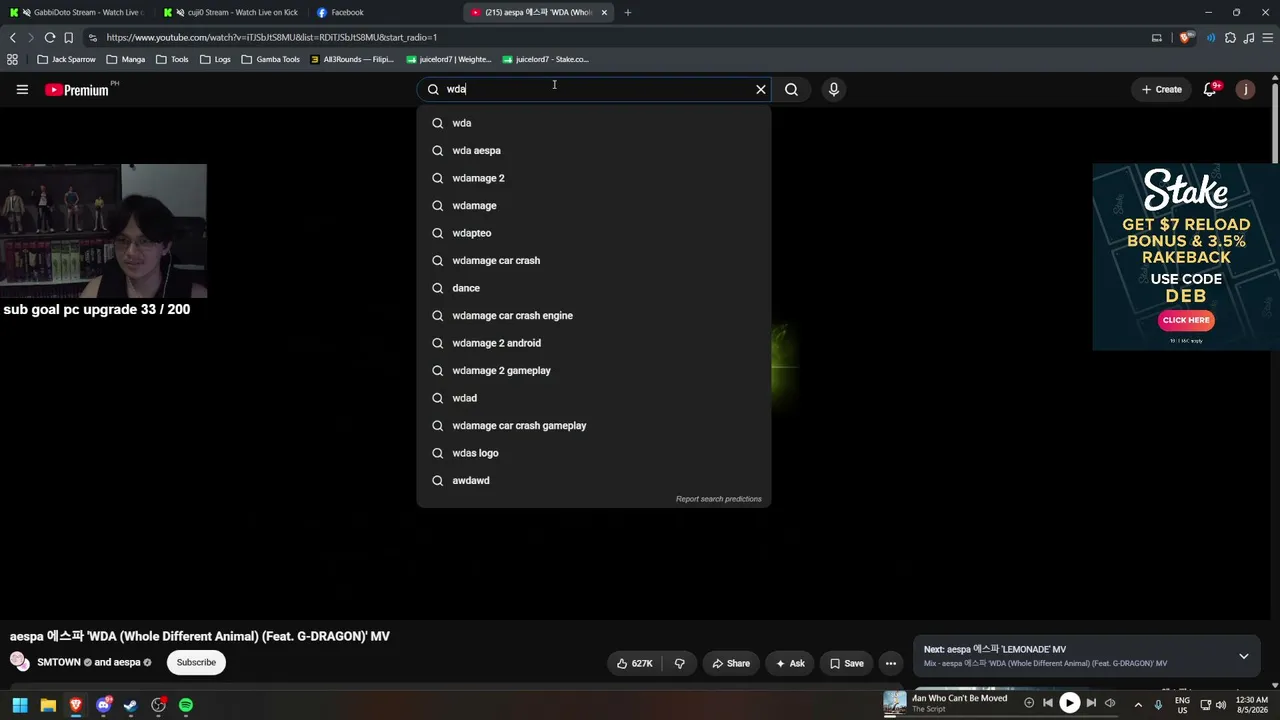The image size is (1280, 720).
Task: Open OBS Studio from taskbar
Action: 158,705
